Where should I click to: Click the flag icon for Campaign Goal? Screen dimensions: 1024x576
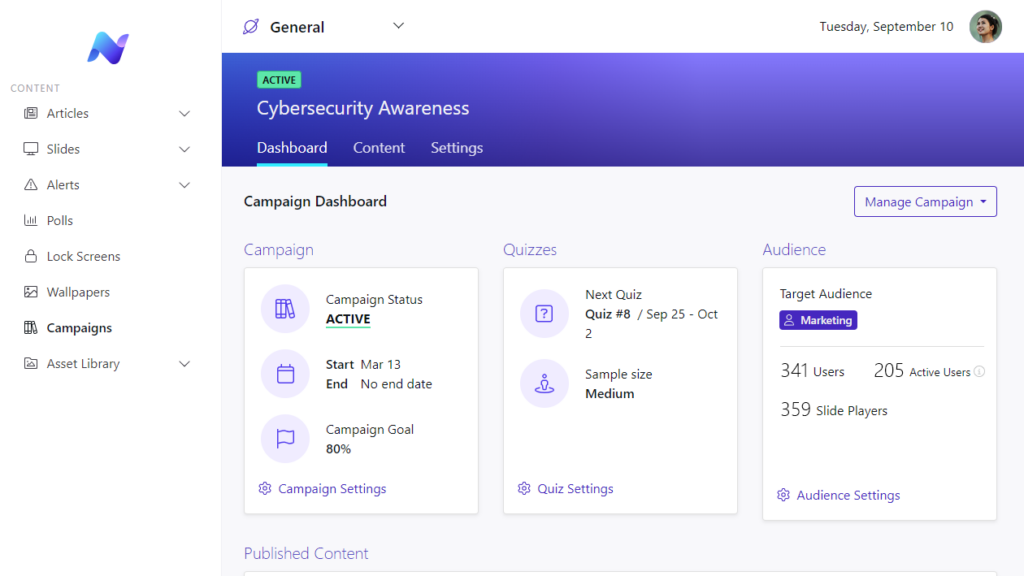tap(285, 439)
